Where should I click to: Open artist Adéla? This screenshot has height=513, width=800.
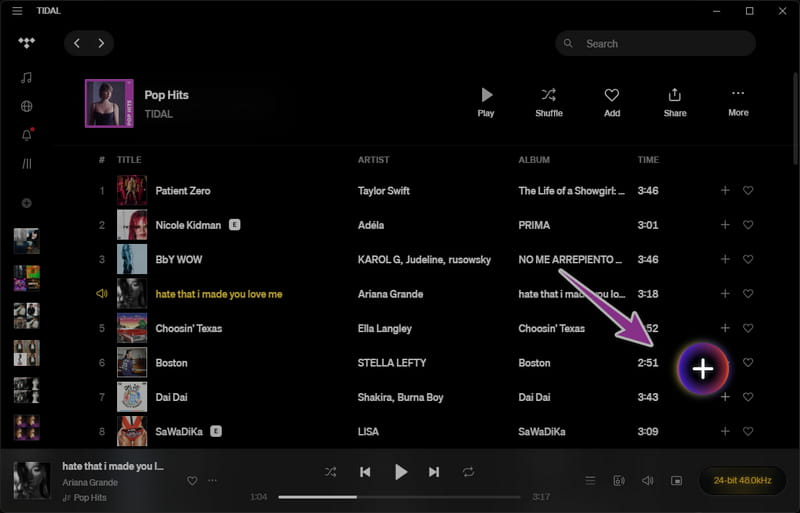pyautogui.click(x=371, y=225)
